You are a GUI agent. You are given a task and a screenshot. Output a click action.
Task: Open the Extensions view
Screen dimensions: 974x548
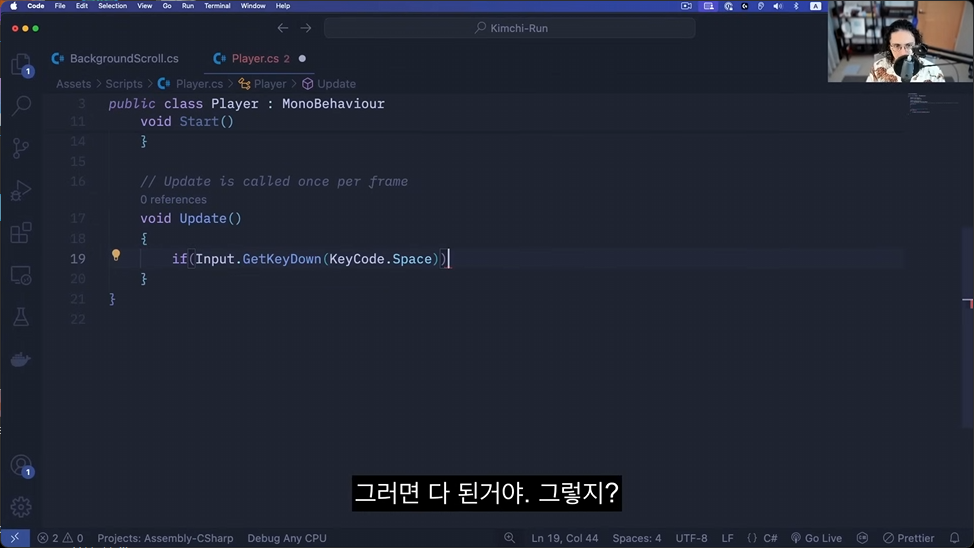point(21,233)
